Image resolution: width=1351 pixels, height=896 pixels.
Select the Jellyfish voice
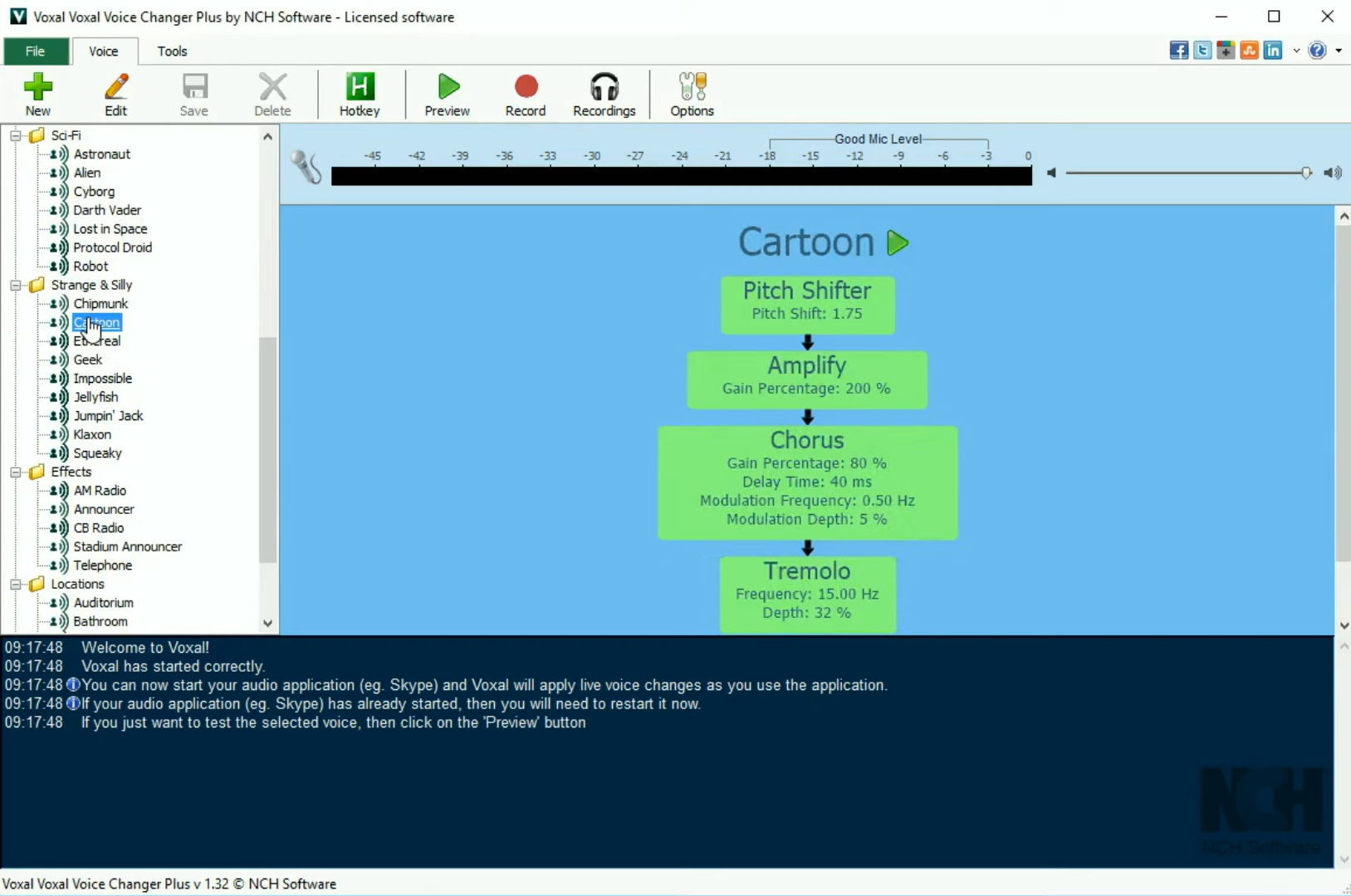(x=96, y=397)
